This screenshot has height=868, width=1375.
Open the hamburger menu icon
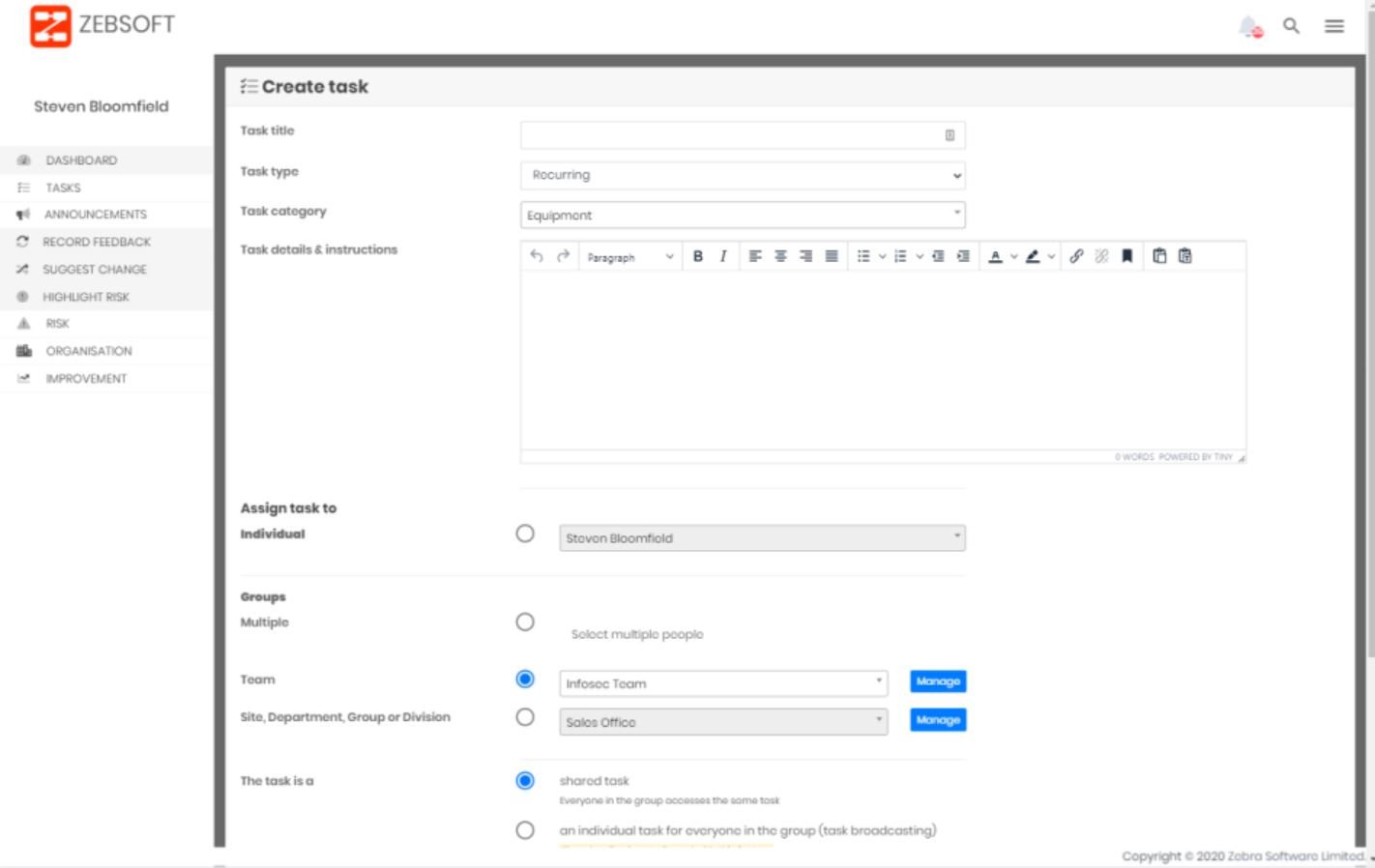pos(1334,26)
